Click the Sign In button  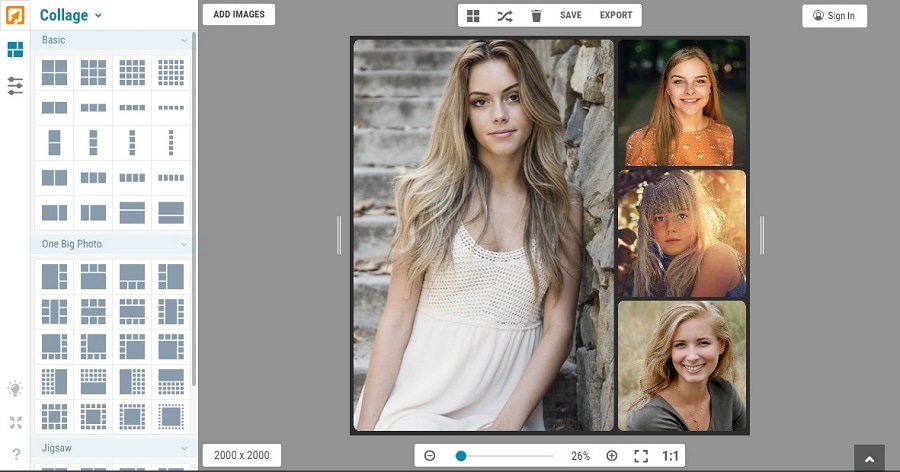click(834, 16)
